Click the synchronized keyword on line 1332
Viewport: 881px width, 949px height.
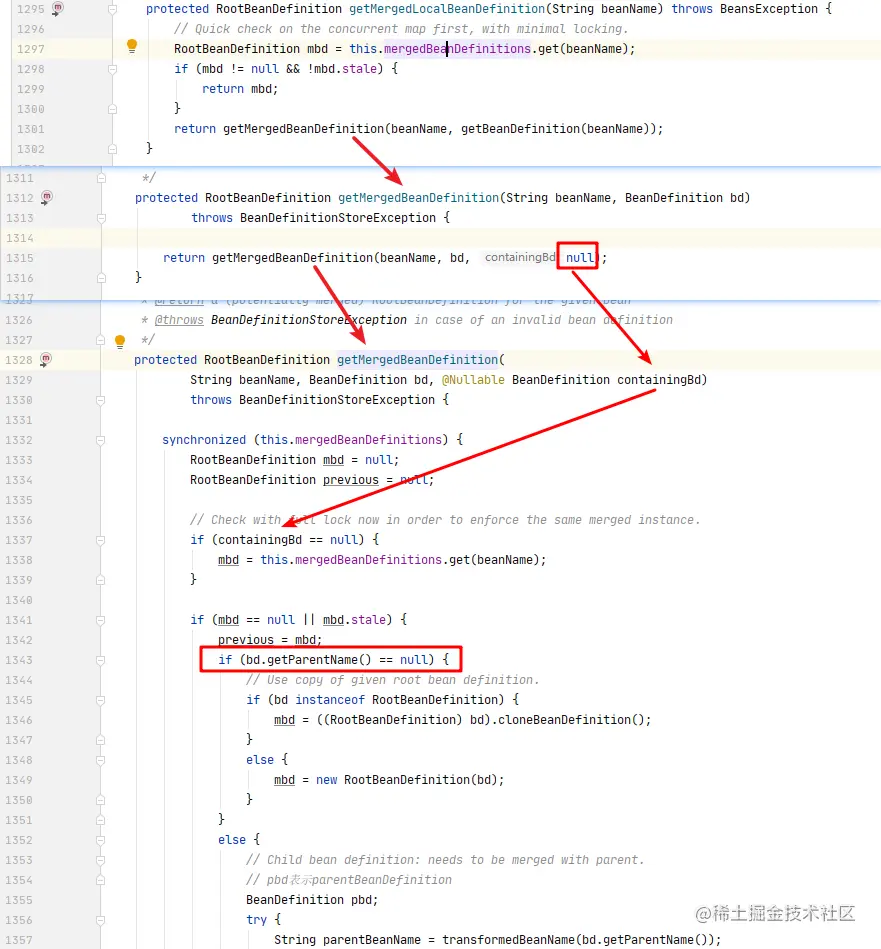pos(204,440)
